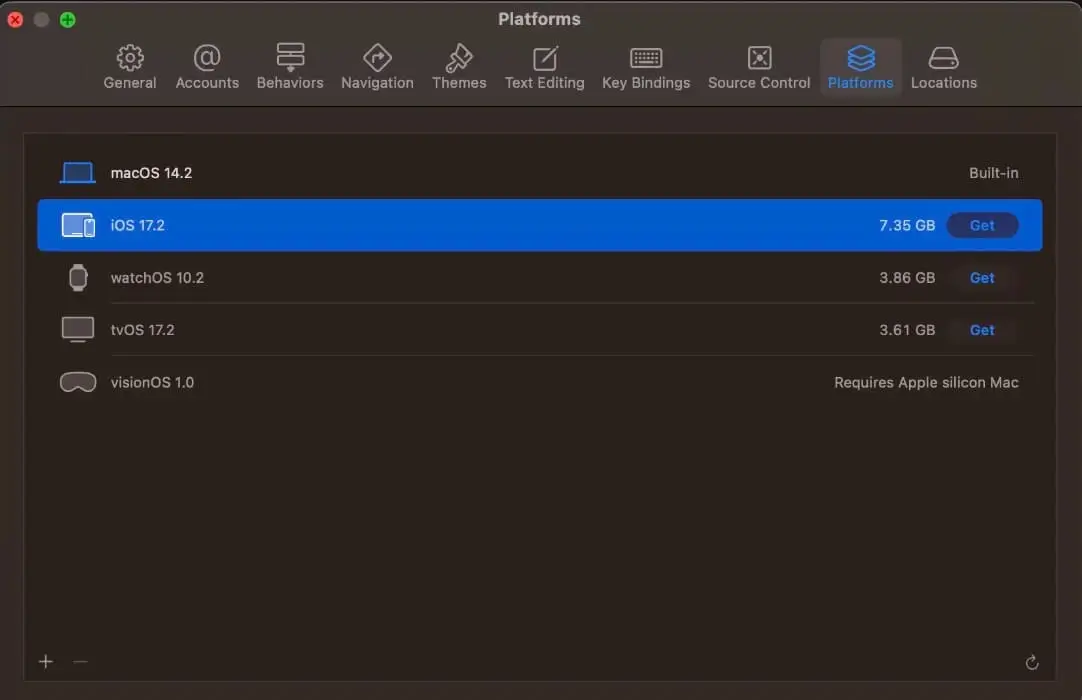Viewport: 1082px width, 700px height.
Task: Open the Navigation preferences
Action: point(377,66)
